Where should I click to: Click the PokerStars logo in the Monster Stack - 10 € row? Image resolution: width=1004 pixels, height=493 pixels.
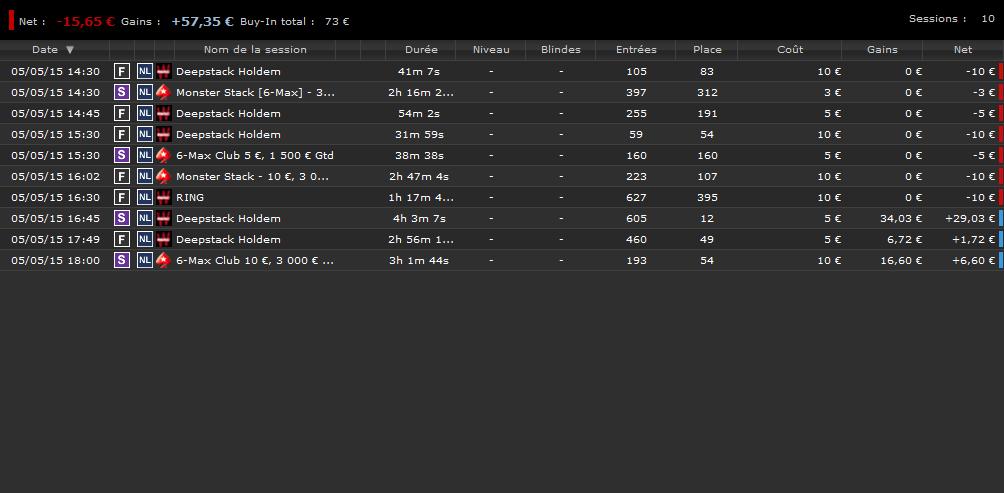tap(164, 176)
